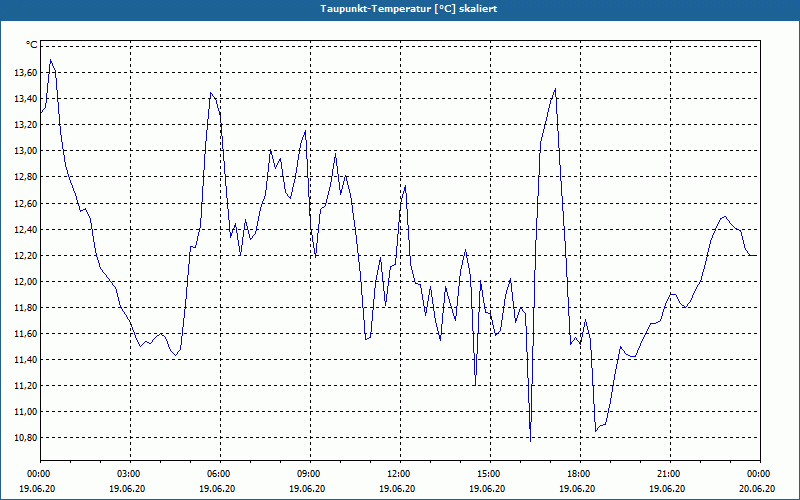Click the '19.06.20' date under 18:00
Viewport: 800px width, 500px height.
(x=578, y=489)
